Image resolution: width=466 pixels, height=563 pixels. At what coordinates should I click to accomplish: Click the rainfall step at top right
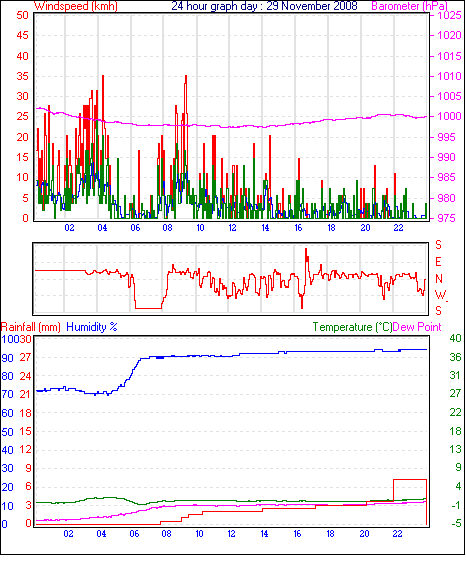tap(410, 480)
